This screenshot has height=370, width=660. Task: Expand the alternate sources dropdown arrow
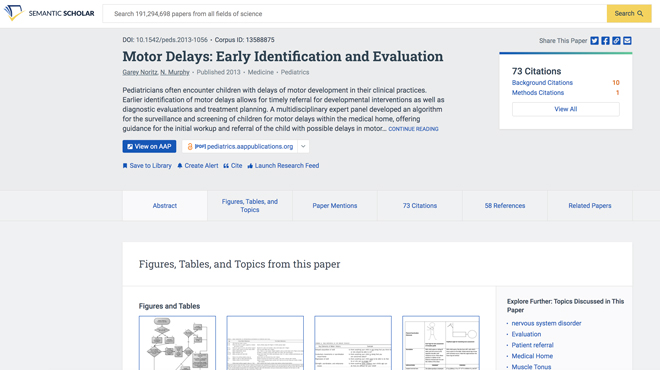(303, 146)
